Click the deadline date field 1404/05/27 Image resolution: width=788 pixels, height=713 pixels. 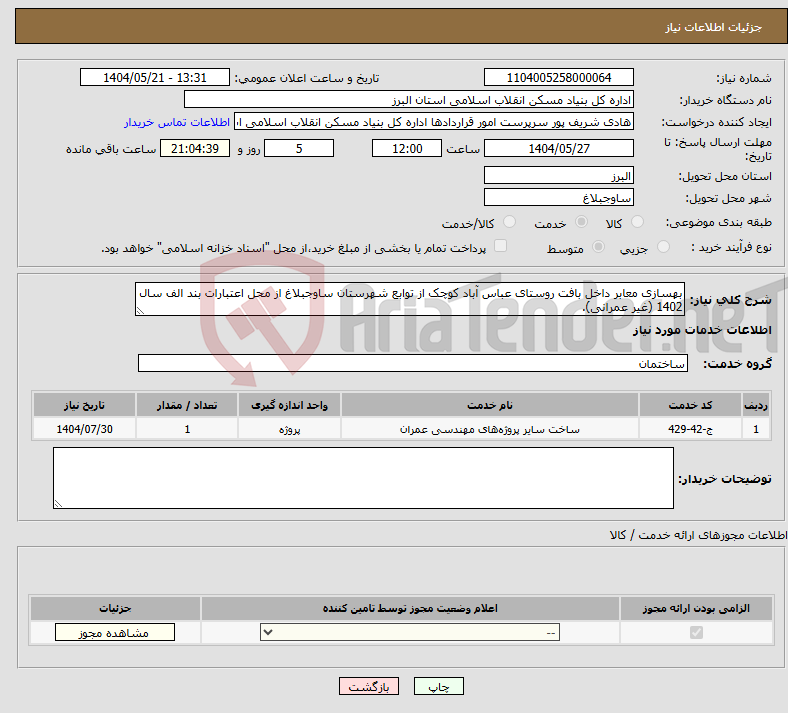(x=558, y=148)
